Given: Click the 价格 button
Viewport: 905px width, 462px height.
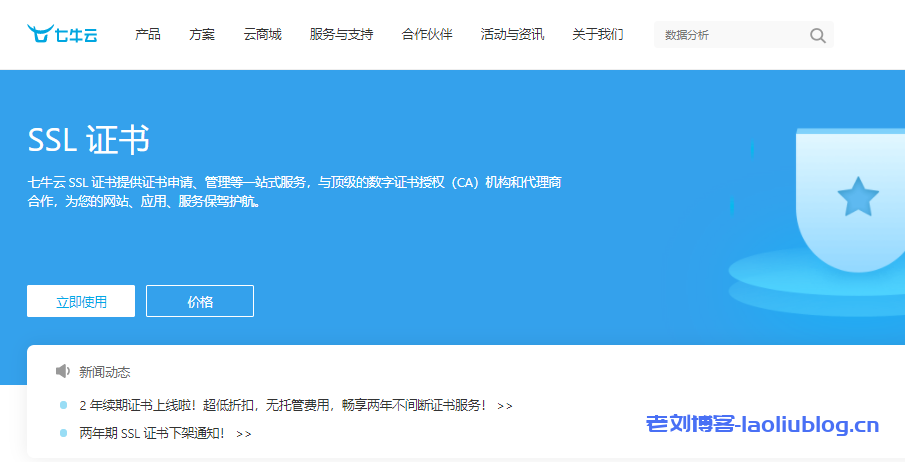Looking at the screenshot, I should click(x=200, y=301).
